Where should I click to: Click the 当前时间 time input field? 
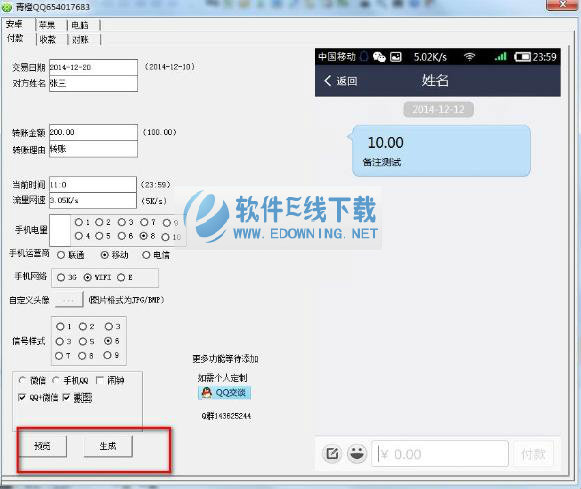pyautogui.click(x=93, y=184)
